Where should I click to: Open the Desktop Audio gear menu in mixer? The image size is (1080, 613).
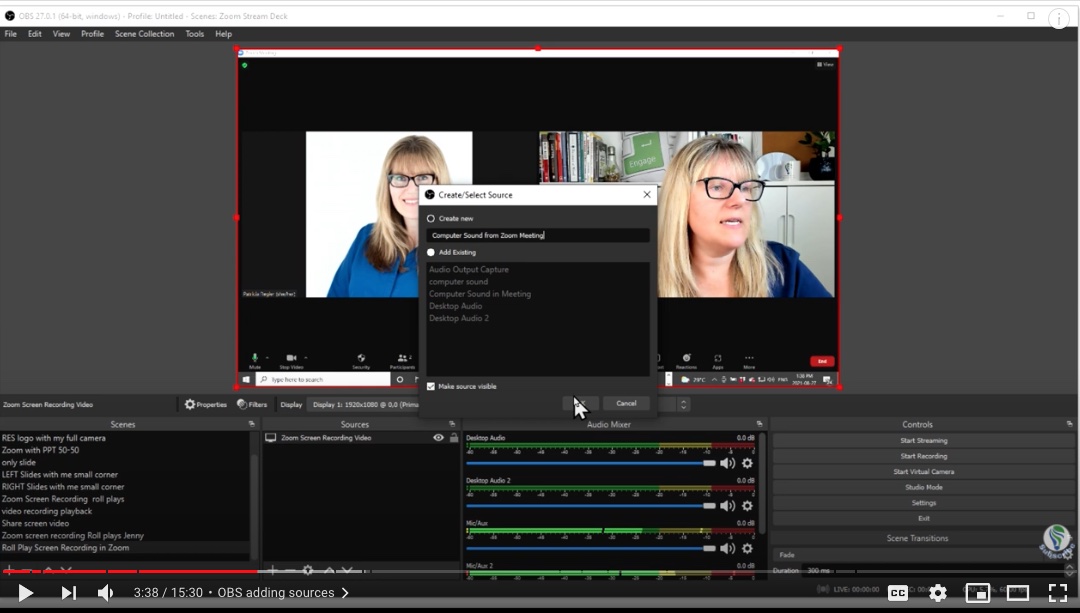[747, 463]
